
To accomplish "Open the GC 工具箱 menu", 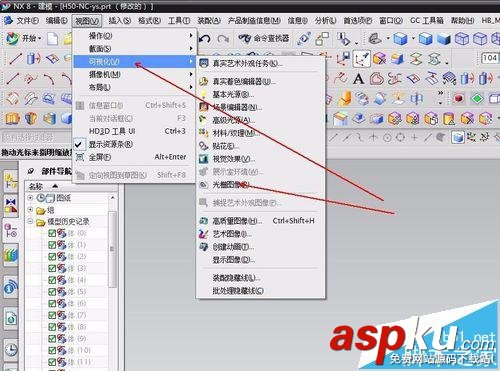I will pyautogui.click(x=427, y=21).
